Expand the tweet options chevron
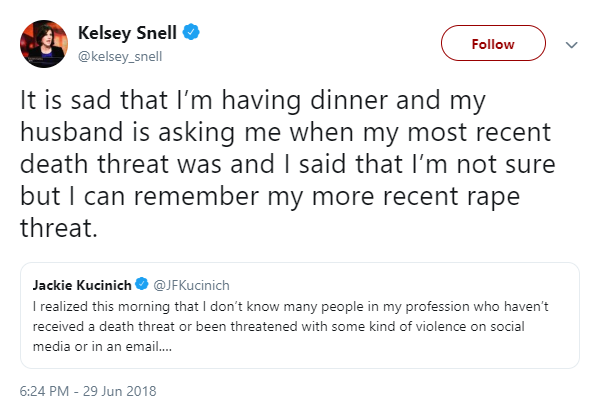The height and width of the screenshot is (412, 608). (x=572, y=44)
